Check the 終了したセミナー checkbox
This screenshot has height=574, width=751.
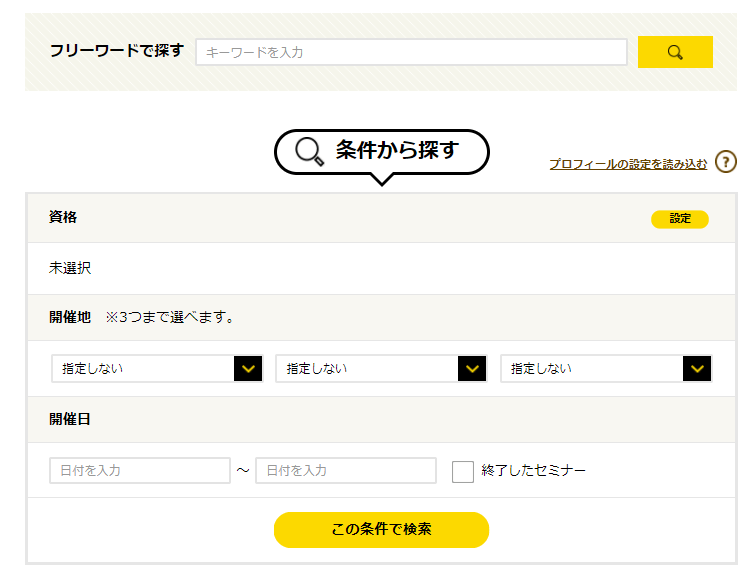point(462,471)
